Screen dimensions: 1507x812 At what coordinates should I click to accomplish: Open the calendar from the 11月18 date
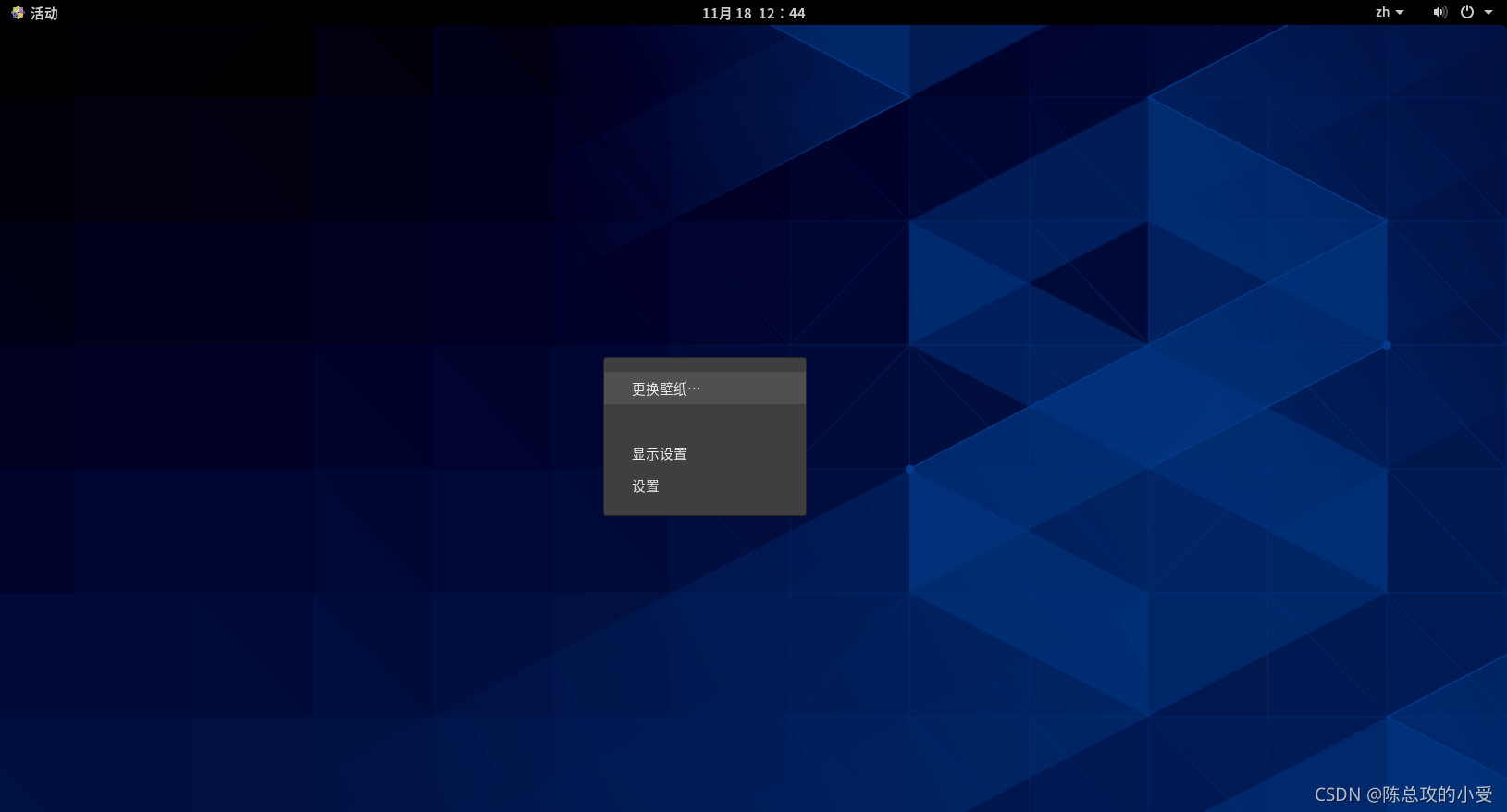coord(726,13)
